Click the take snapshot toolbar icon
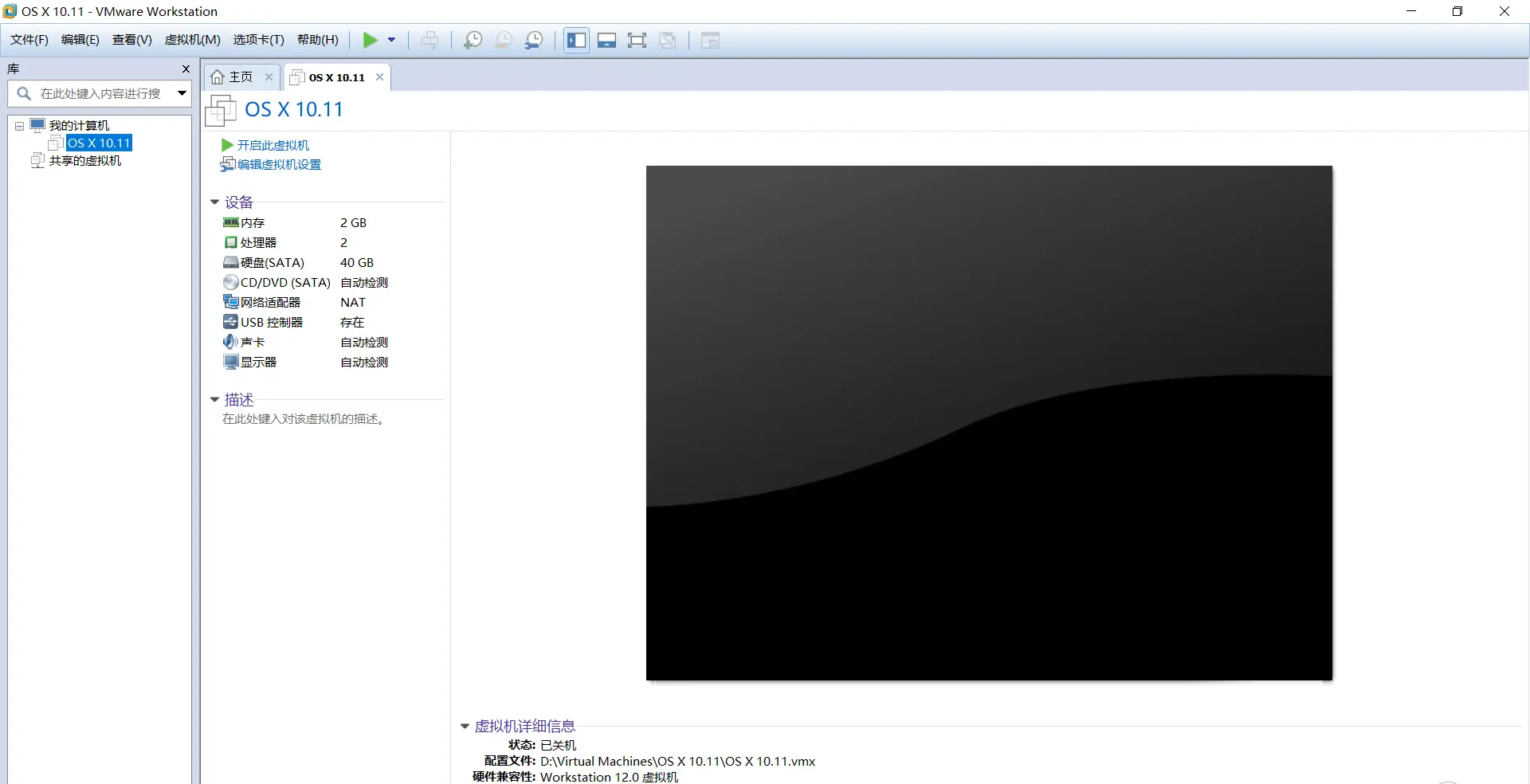This screenshot has height=784, width=1530. [x=473, y=40]
